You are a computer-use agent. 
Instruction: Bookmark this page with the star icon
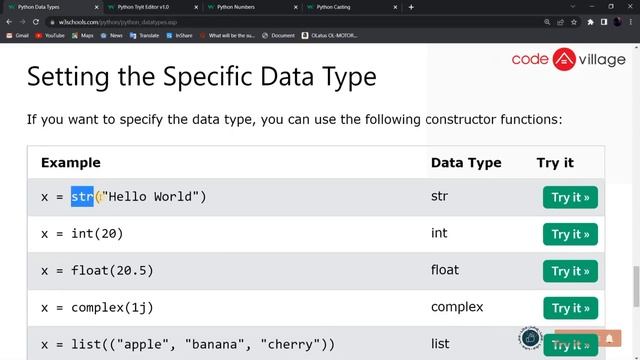click(x=574, y=22)
